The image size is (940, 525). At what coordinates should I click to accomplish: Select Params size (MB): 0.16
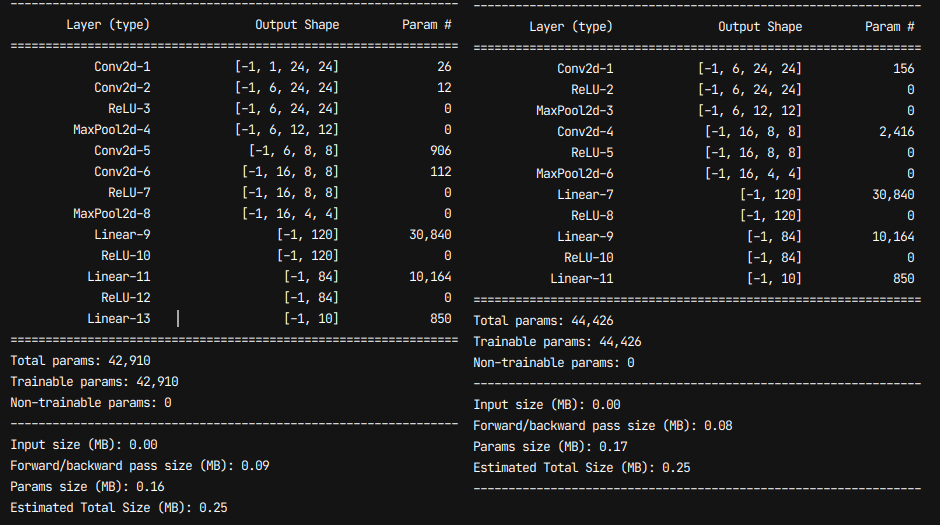coord(88,487)
